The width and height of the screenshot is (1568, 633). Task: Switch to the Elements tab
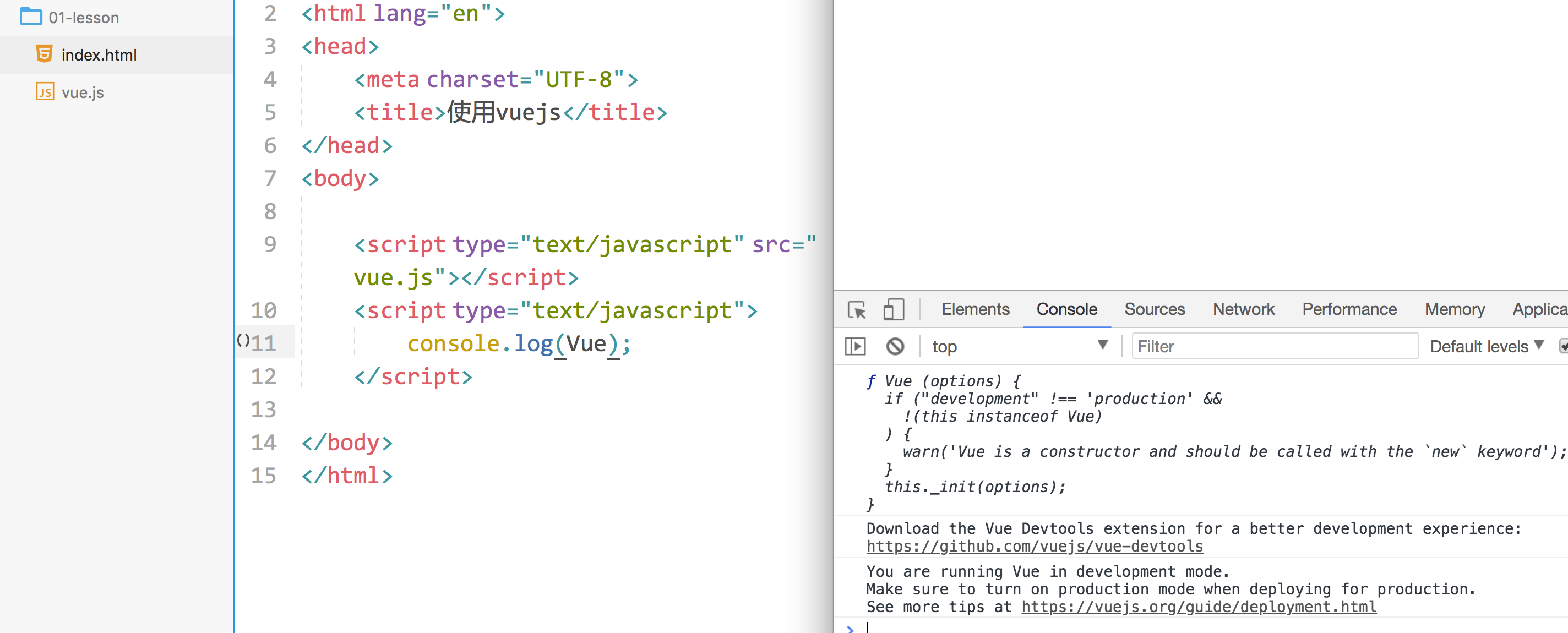975,309
